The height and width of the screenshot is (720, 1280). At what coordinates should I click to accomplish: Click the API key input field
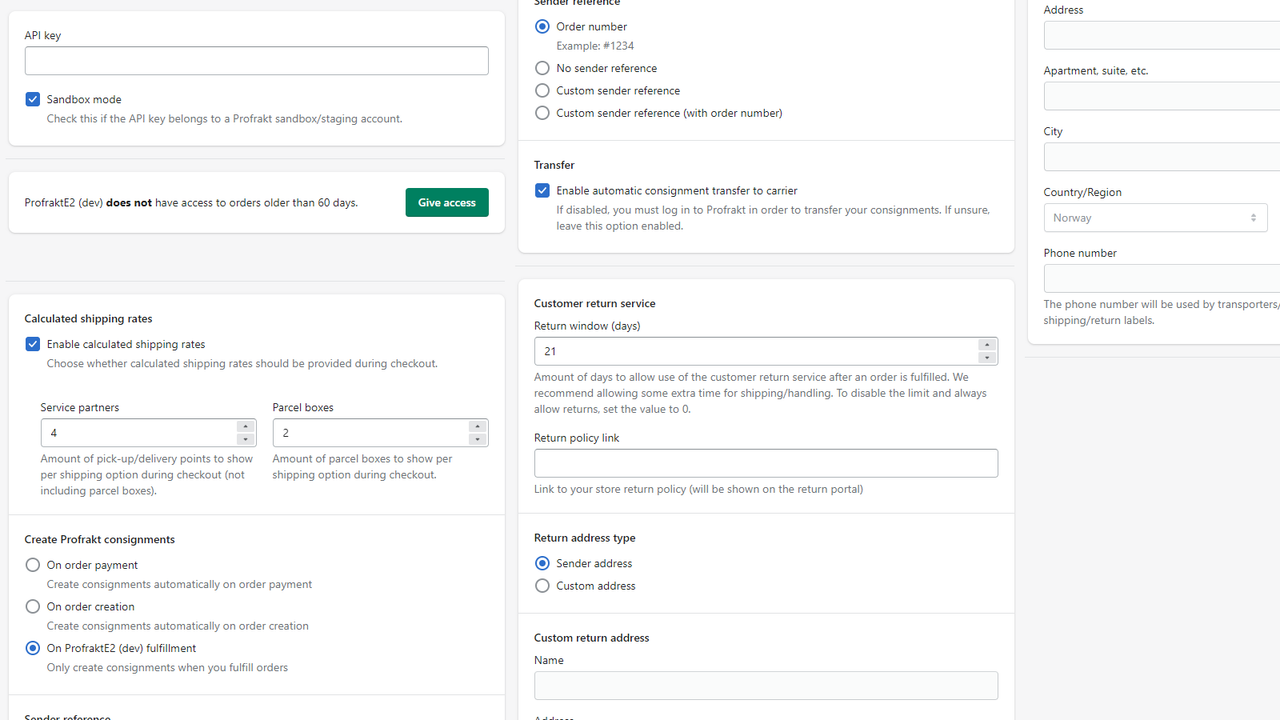pyautogui.click(x=256, y=60)
